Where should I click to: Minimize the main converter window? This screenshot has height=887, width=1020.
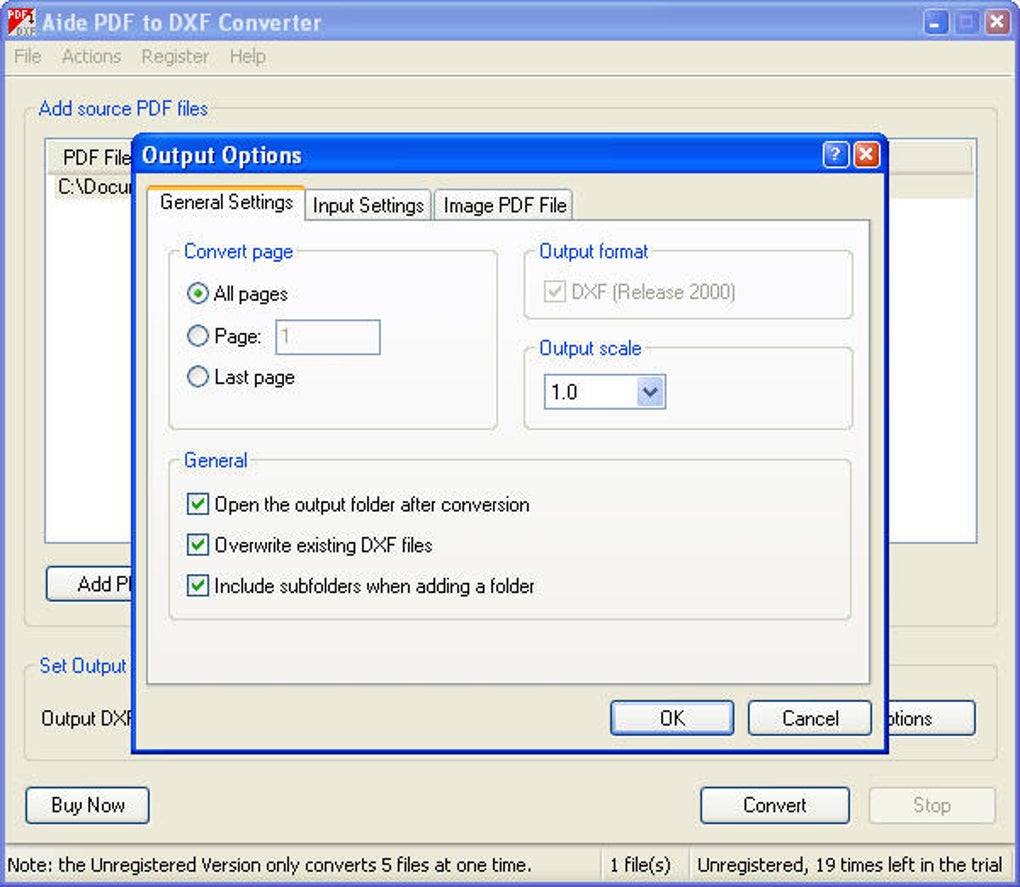(936, 23)
